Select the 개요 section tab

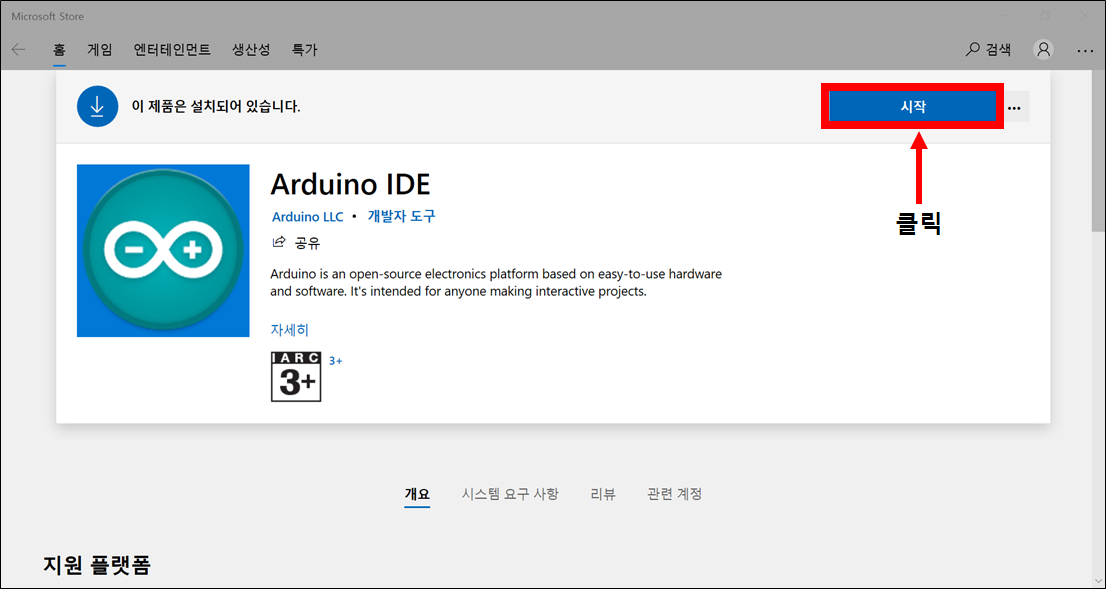click(x=417, y=494)
